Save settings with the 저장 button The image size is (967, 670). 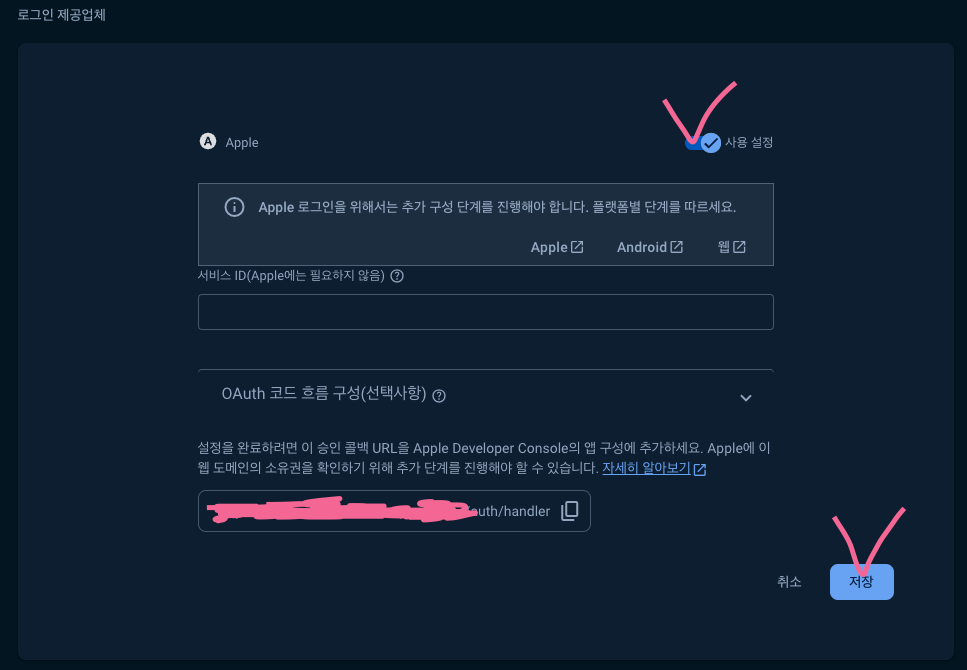coord(862,582)
